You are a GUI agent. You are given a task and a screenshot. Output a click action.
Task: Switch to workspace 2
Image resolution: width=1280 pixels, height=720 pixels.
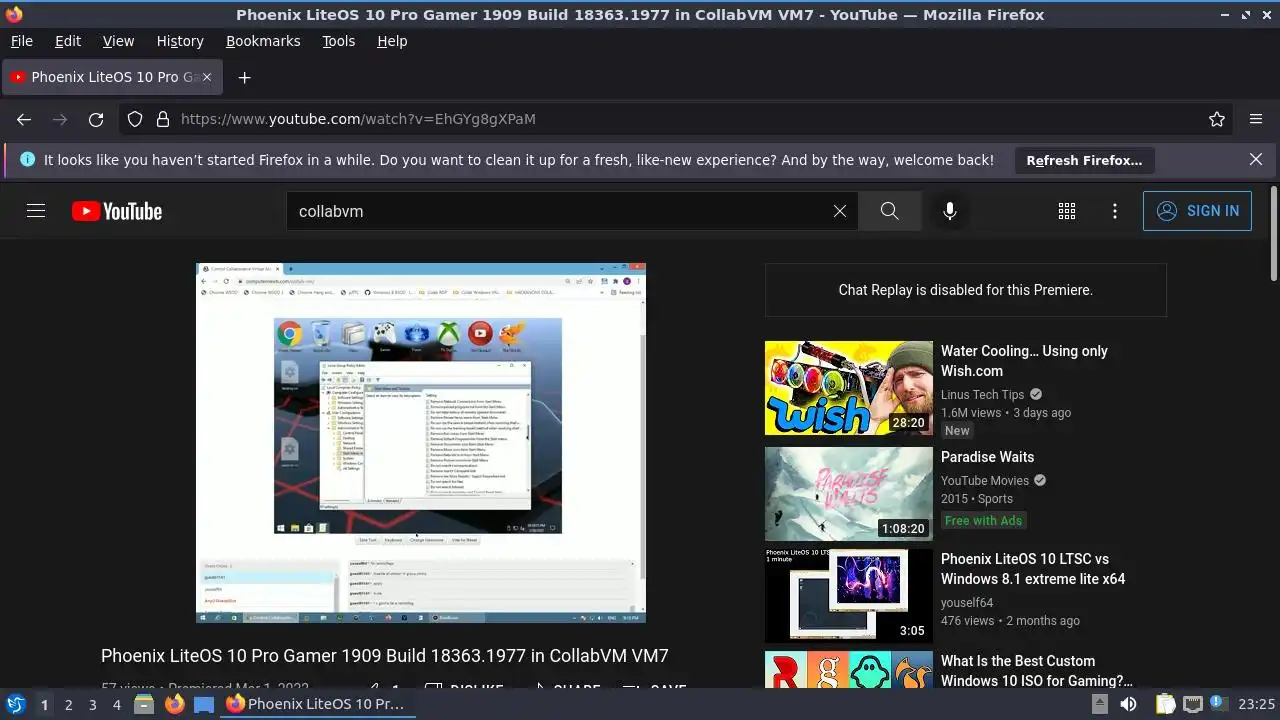tap(68, 705)
